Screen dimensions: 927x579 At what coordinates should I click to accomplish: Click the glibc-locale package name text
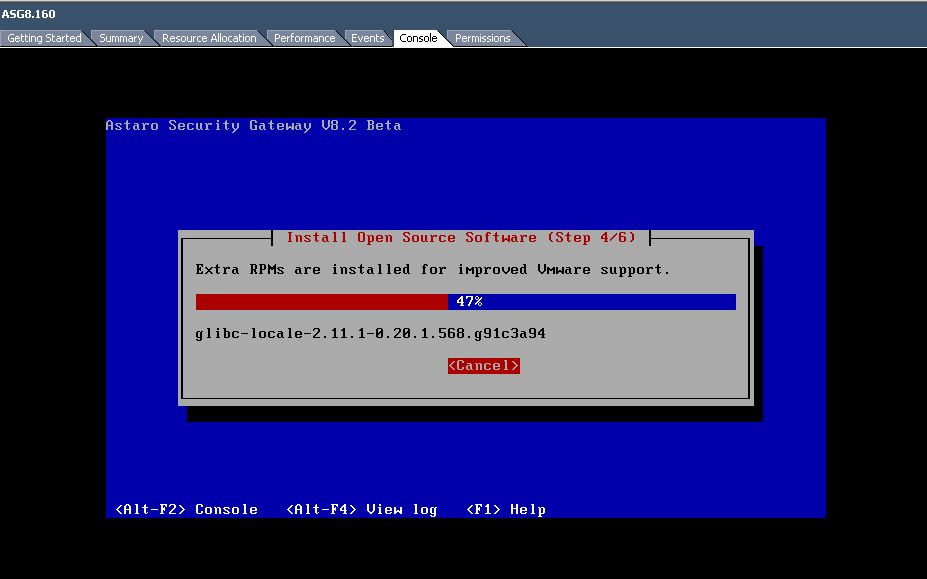tap(370, 334)
